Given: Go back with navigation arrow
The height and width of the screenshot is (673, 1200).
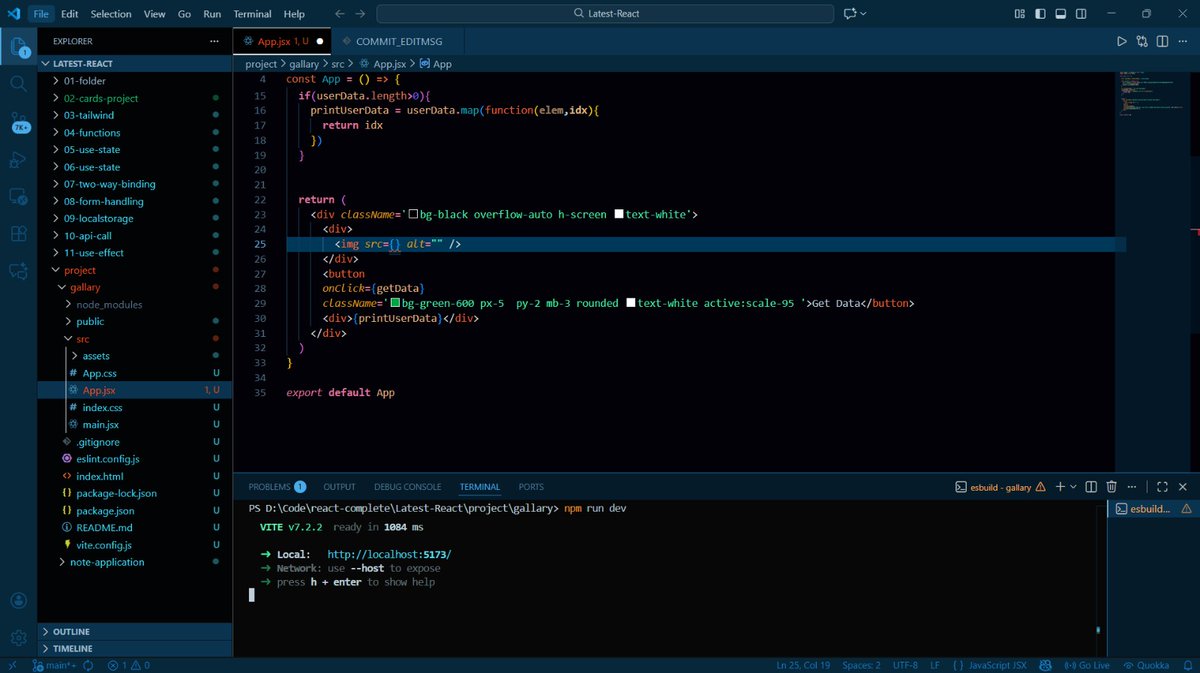Looking at the screenshot, I should 340,14.
